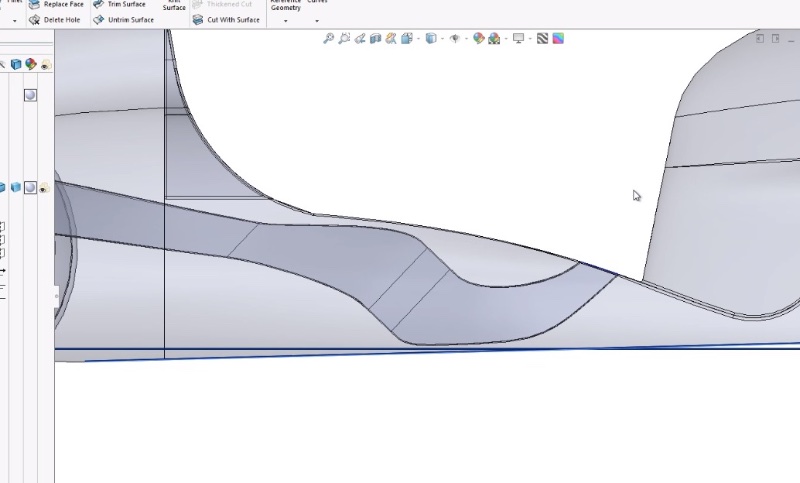Toggle the visibility eye column in display pane

tap(46, 65)
